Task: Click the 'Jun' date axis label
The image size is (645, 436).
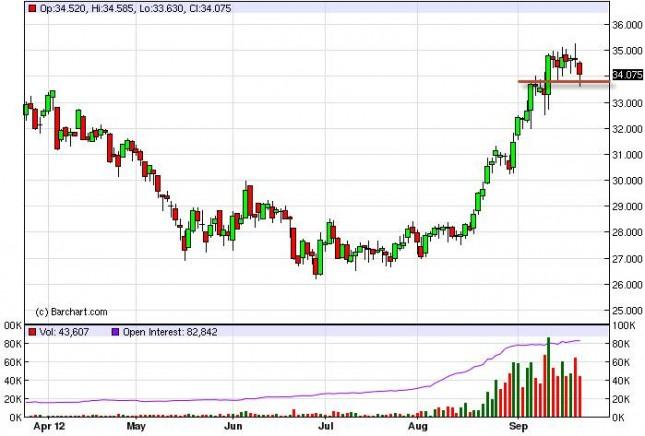Action: [x=233, y=426]
